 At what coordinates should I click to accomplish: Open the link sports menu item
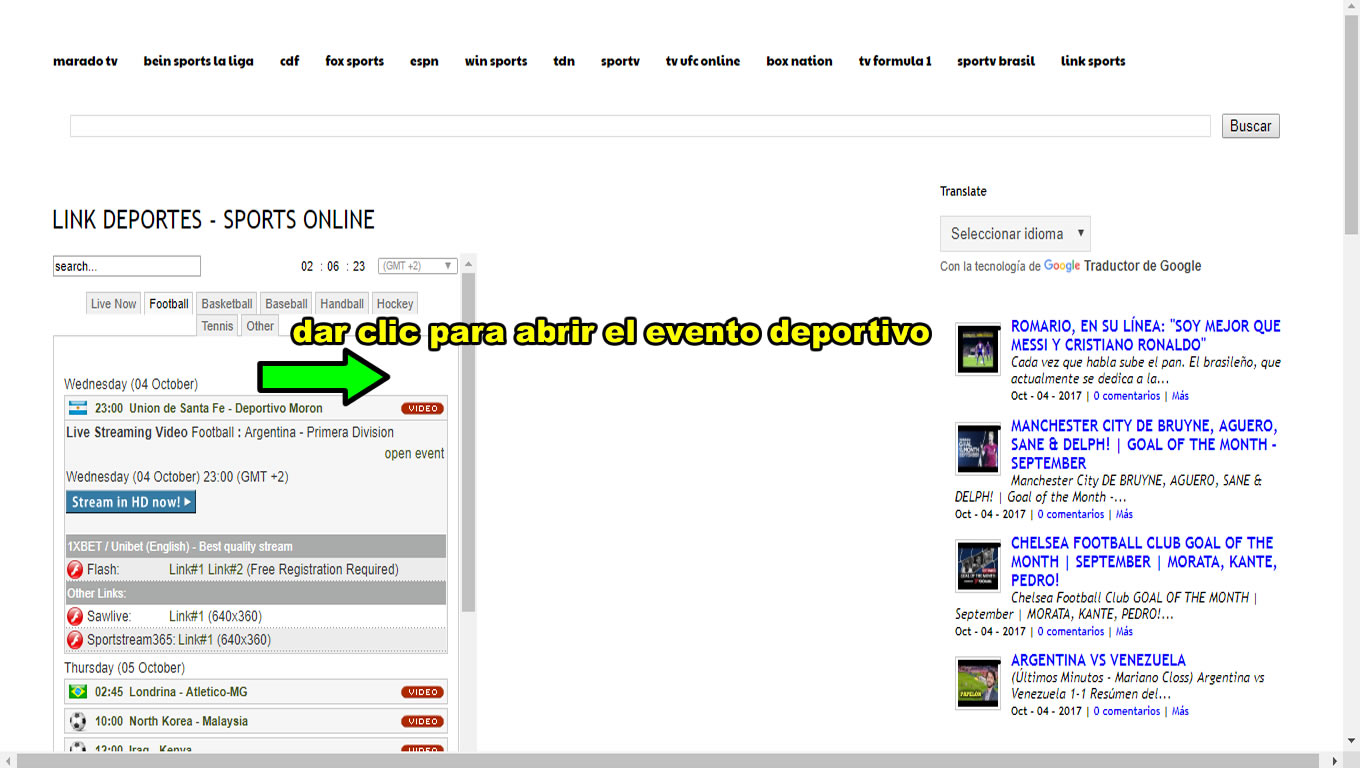click(1093, 61)
